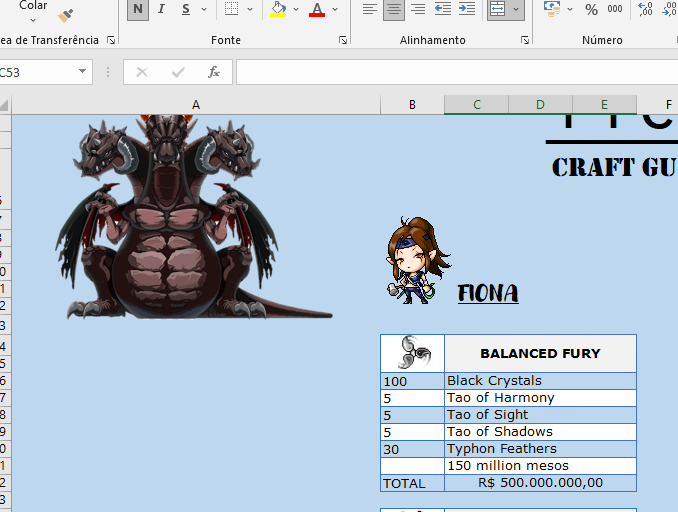The image size is (678, 512).
Task: Click the CRAFT GU title text
Action: [x=614, y=168]
